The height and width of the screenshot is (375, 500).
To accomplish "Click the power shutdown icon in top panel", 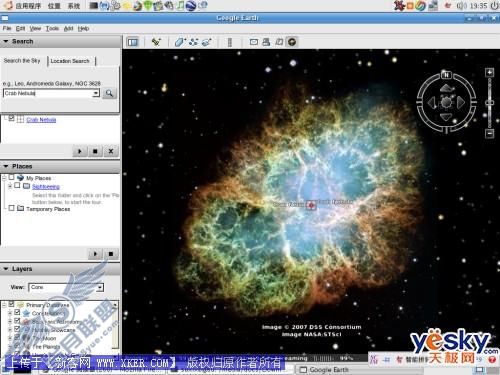I will 495,6.
